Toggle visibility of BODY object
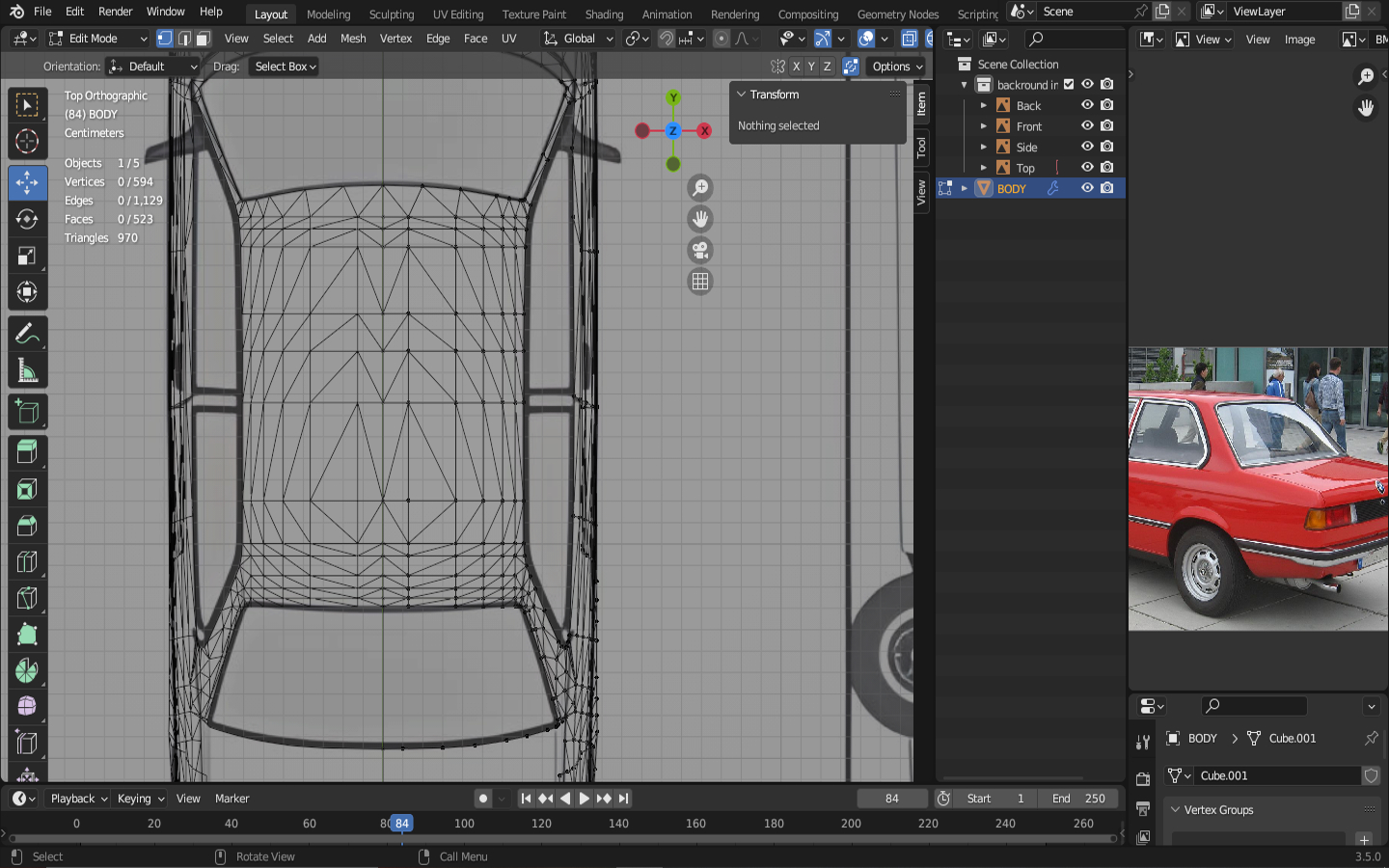Screen dimensions: 1389x868 tap(1087, 188)
